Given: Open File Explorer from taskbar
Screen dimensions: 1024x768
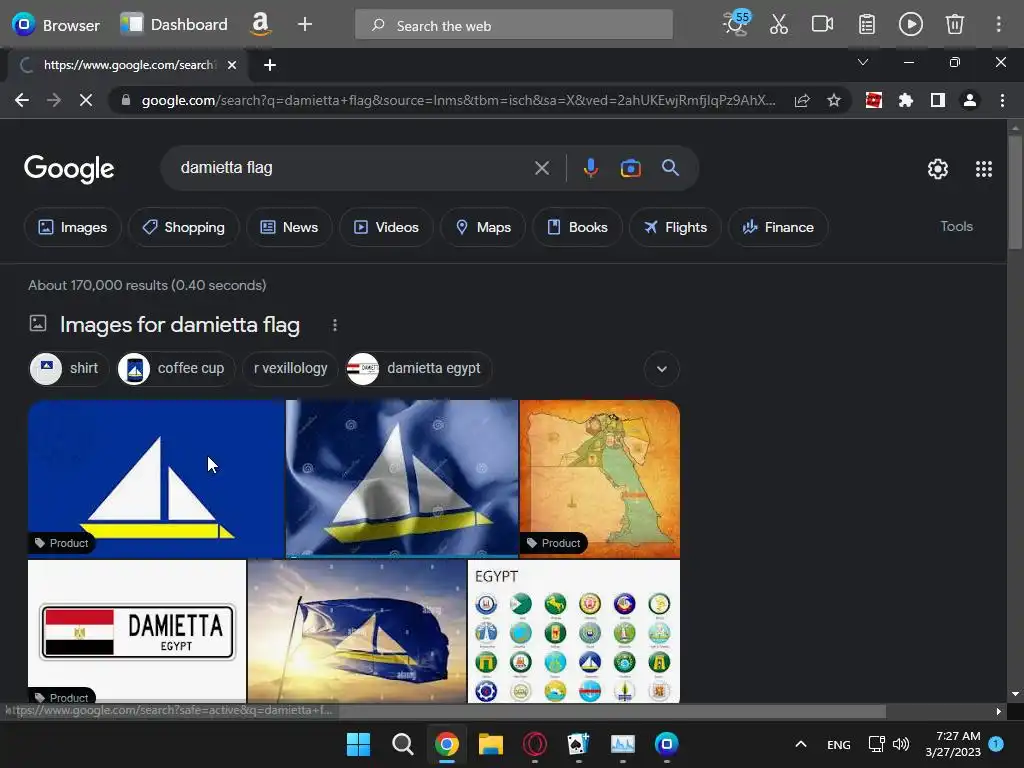Looking at the screenshot, I should pos(490,744).
